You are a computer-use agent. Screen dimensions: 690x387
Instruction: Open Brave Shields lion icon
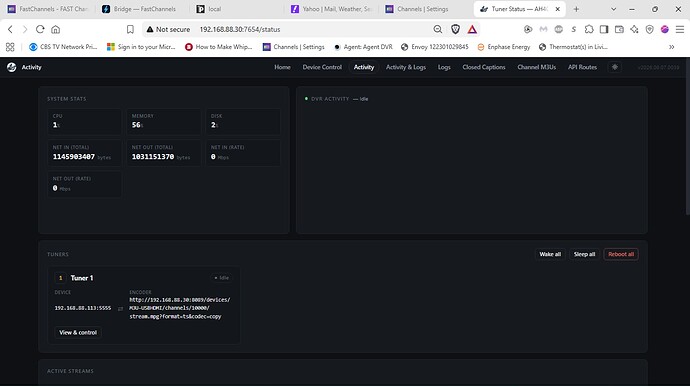tap(455, 29)
